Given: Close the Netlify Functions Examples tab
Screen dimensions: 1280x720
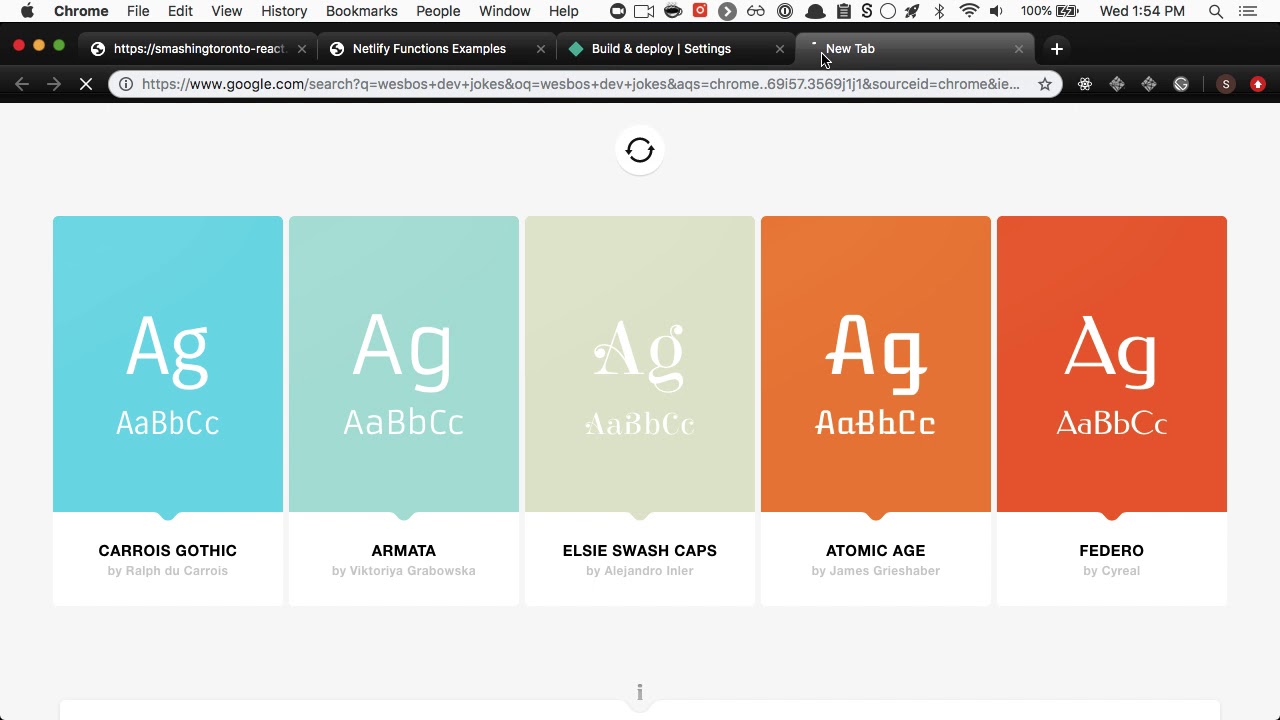Looking at the screenshot, I should click(541, 49).
